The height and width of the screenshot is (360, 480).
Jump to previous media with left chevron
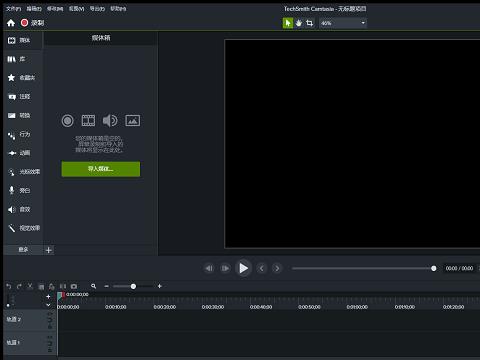point(262,268)
